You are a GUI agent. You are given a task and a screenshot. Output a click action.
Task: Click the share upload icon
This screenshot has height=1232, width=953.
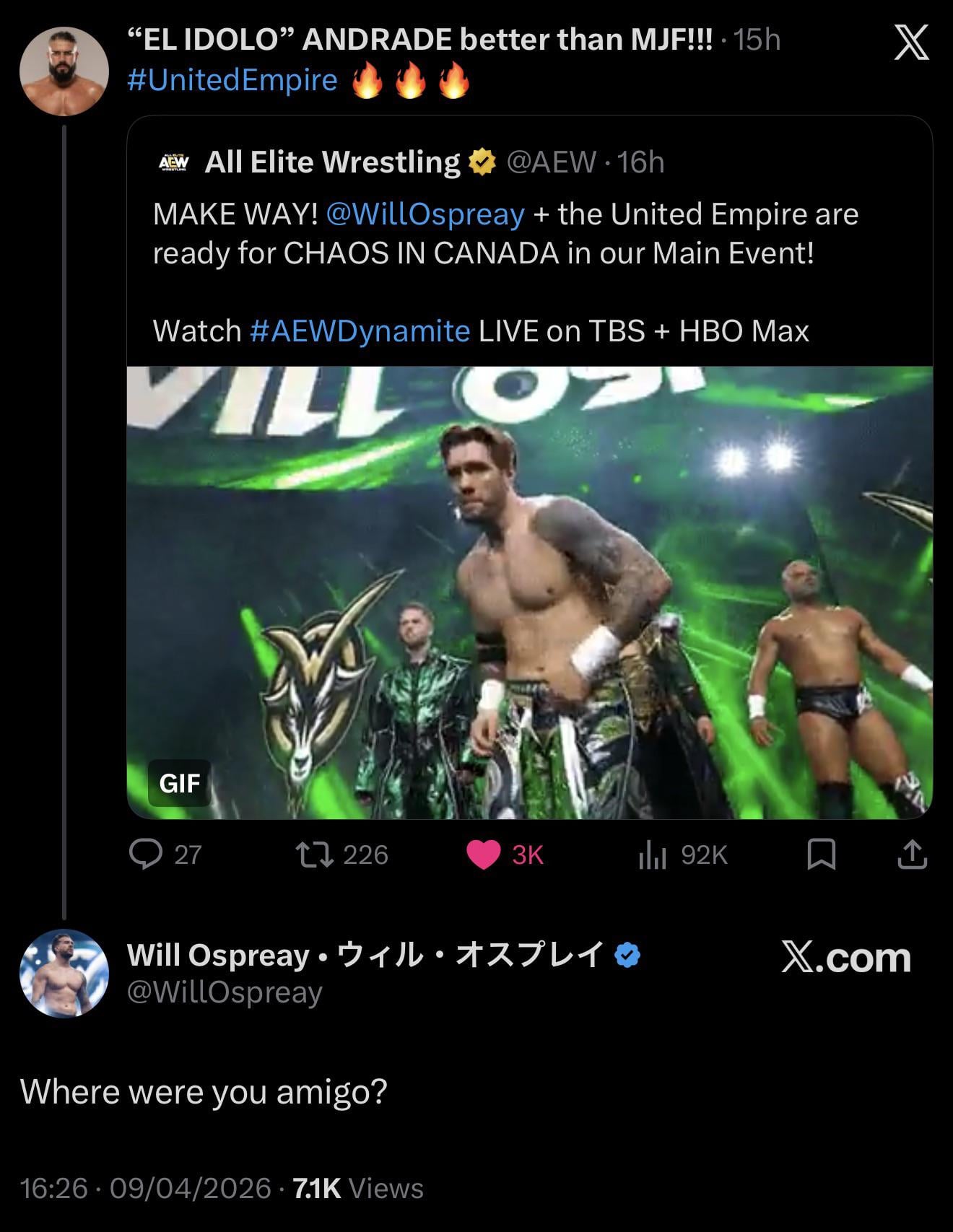pyautogui.click(x=912, y=855)
